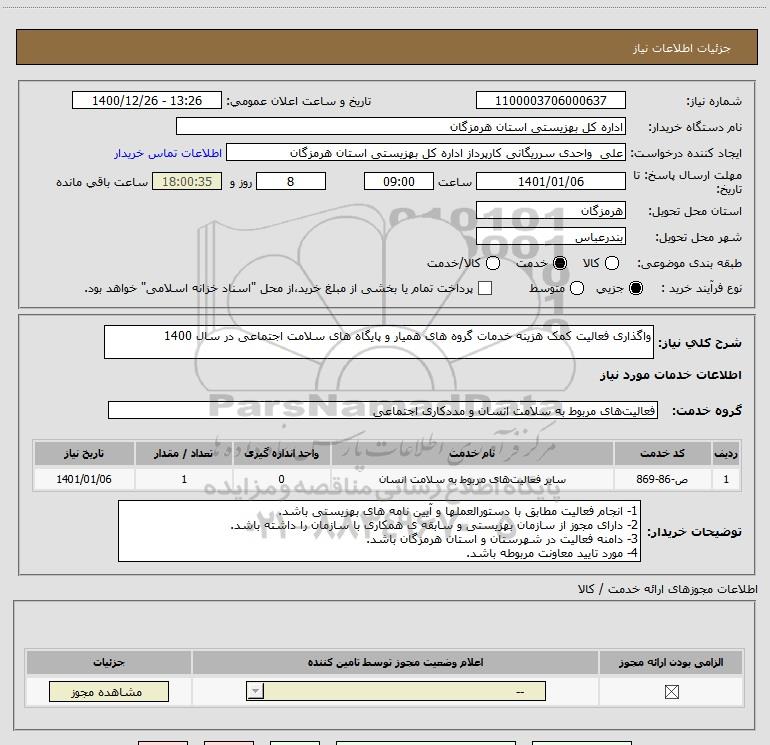
Task: Click the اعلام وضعیت مجوز header
Action: coord(395,662)
